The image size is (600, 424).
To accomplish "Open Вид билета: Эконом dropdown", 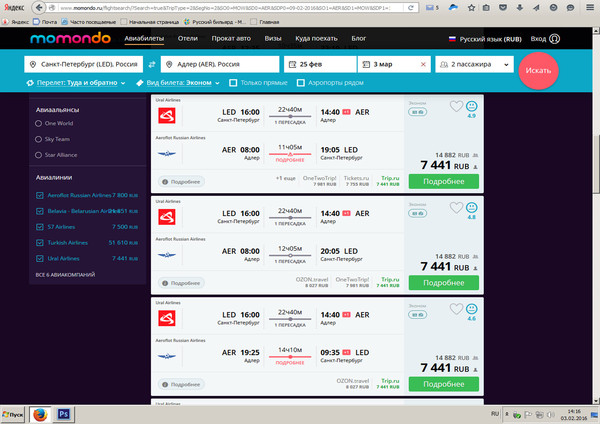I will pyautogui.click(x=178, y=83).
